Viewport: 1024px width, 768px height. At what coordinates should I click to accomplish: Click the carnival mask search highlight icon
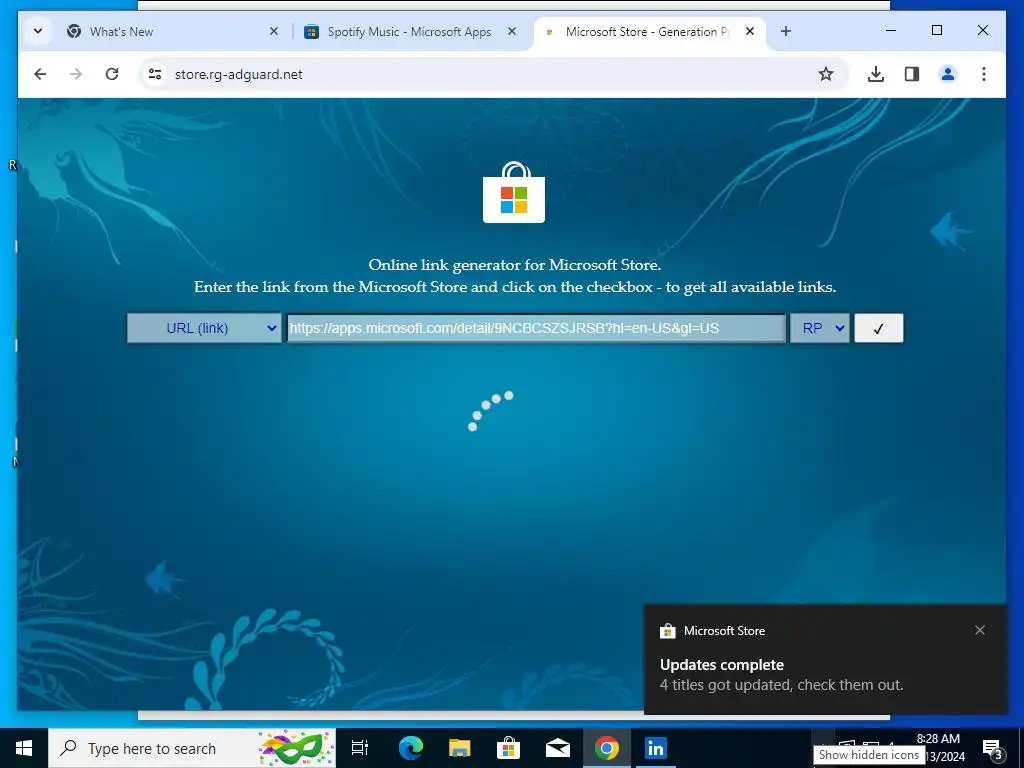point(295,748)
